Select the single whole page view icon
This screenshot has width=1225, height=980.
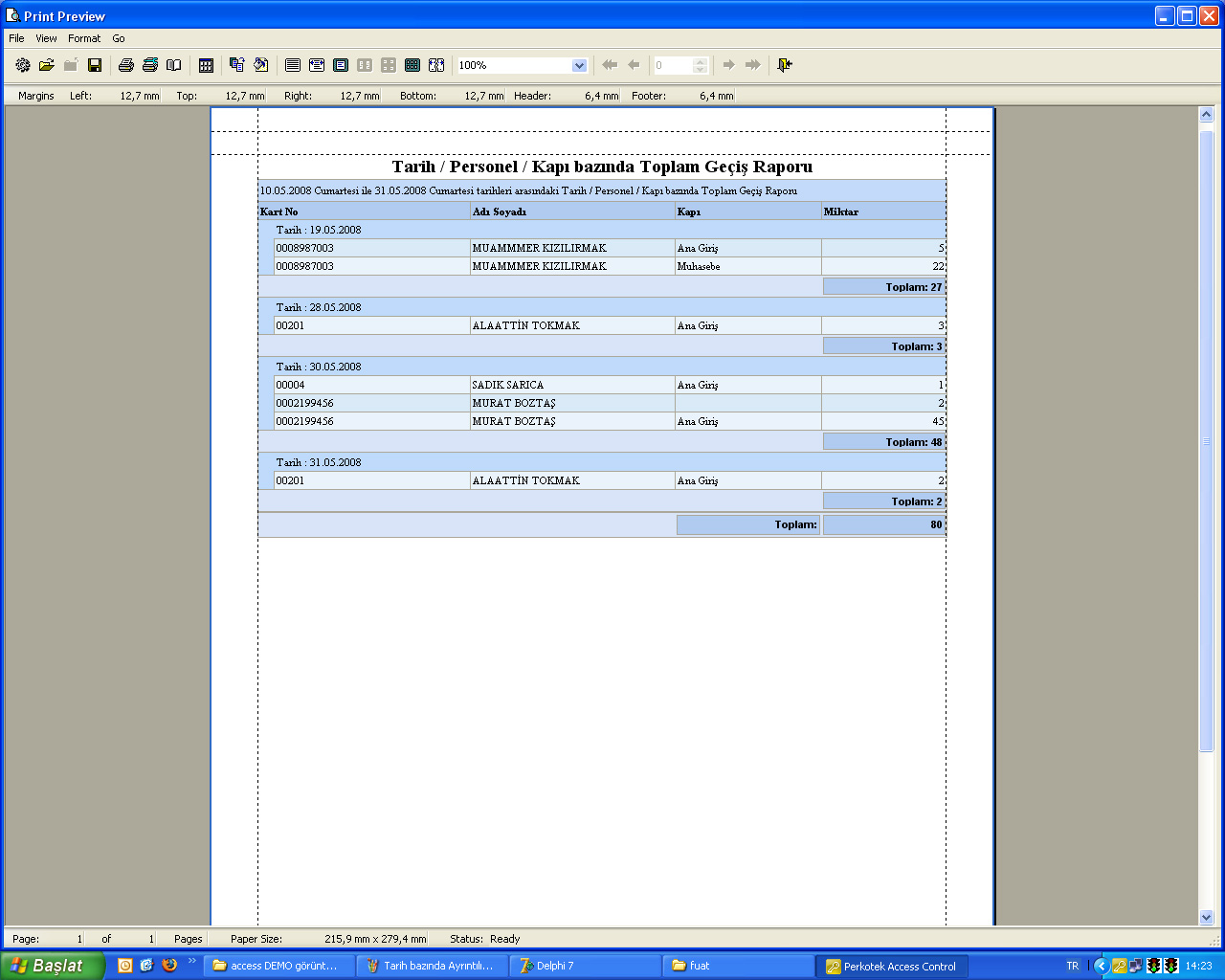pyautogui.click(x=341, y=65)
